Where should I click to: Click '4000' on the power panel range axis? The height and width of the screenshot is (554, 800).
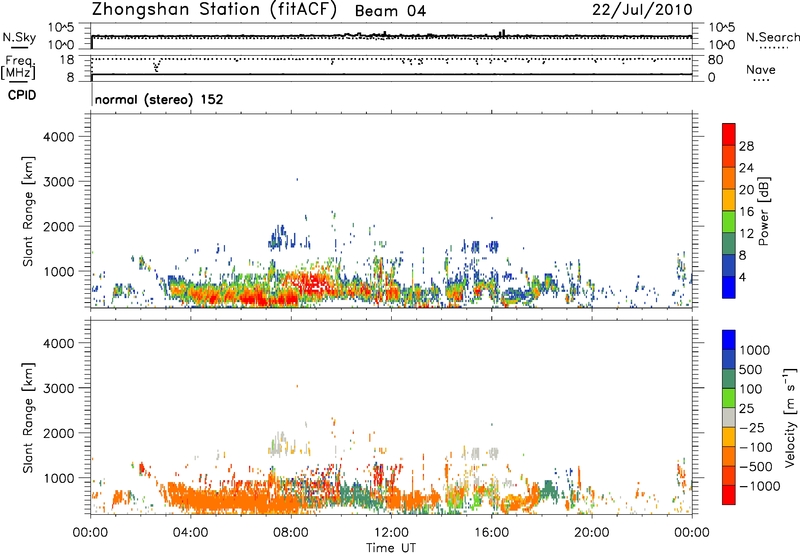(58, 137)
